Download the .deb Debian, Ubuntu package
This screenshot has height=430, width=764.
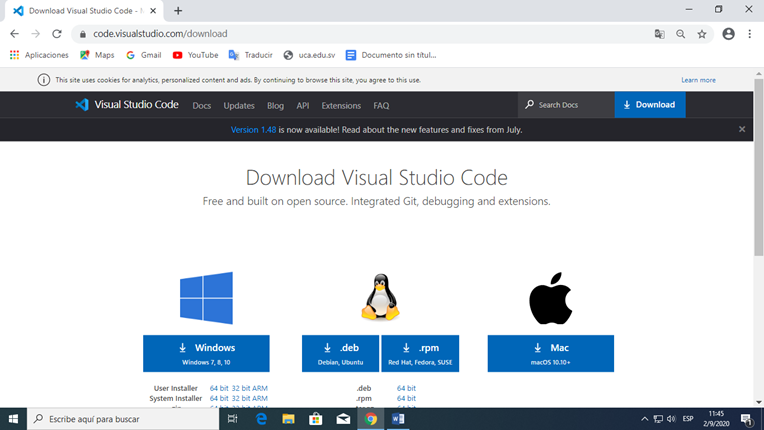tap(341, 354)
